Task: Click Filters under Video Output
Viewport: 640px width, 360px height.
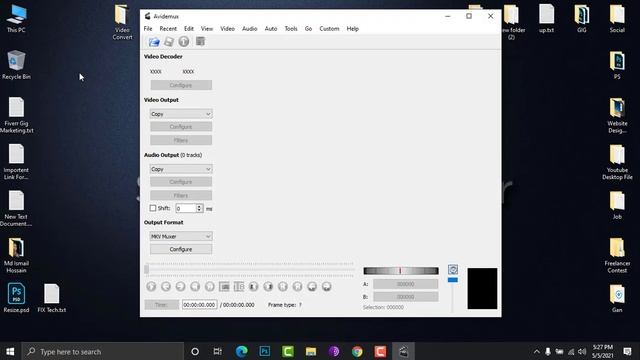Action: [181, 140]
